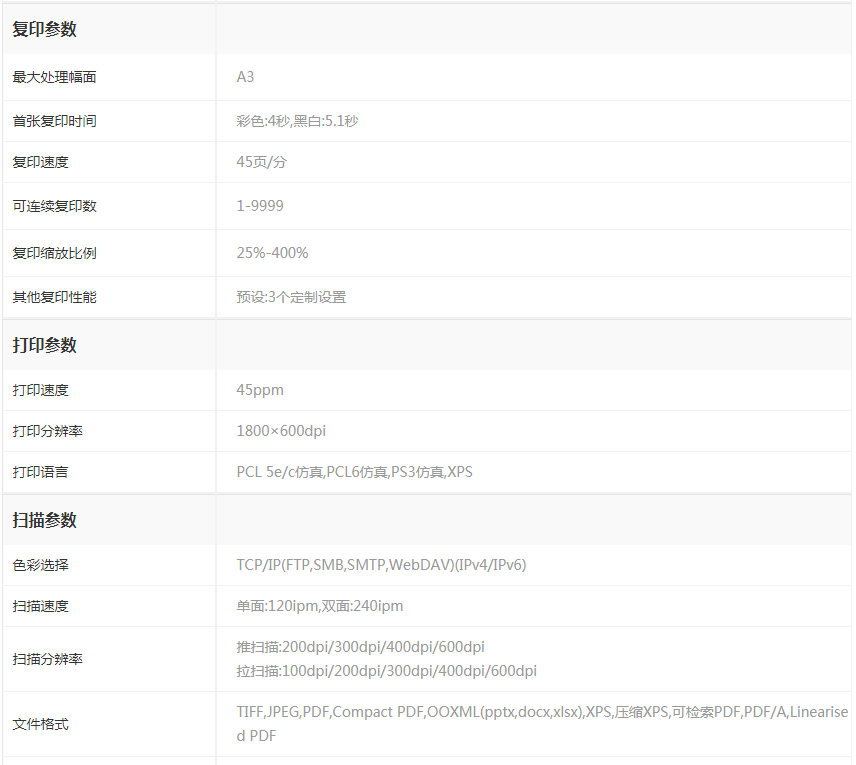Click the PCL 5e/c仿真 print language value
856x765 pixels.
(354, 472)
